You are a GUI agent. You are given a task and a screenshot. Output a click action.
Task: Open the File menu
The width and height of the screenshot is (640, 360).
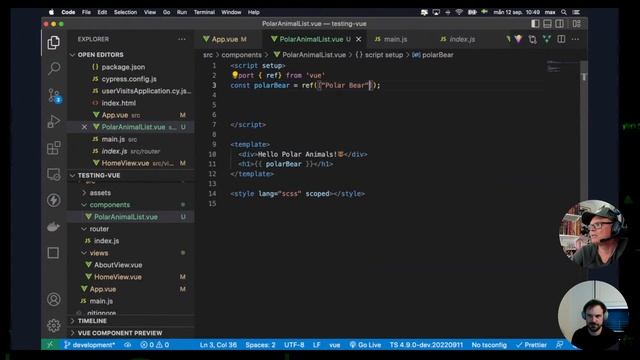[x=86, y=12]
